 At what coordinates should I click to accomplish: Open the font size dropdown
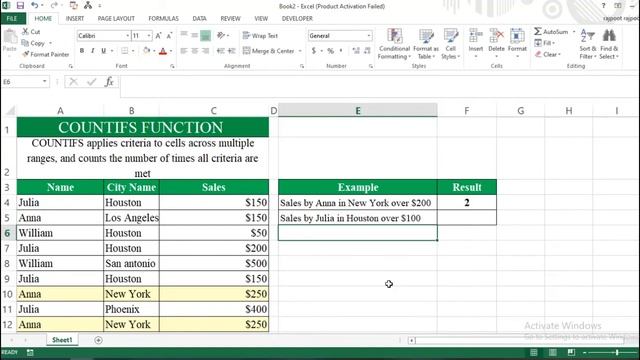(x=149, y=36)
